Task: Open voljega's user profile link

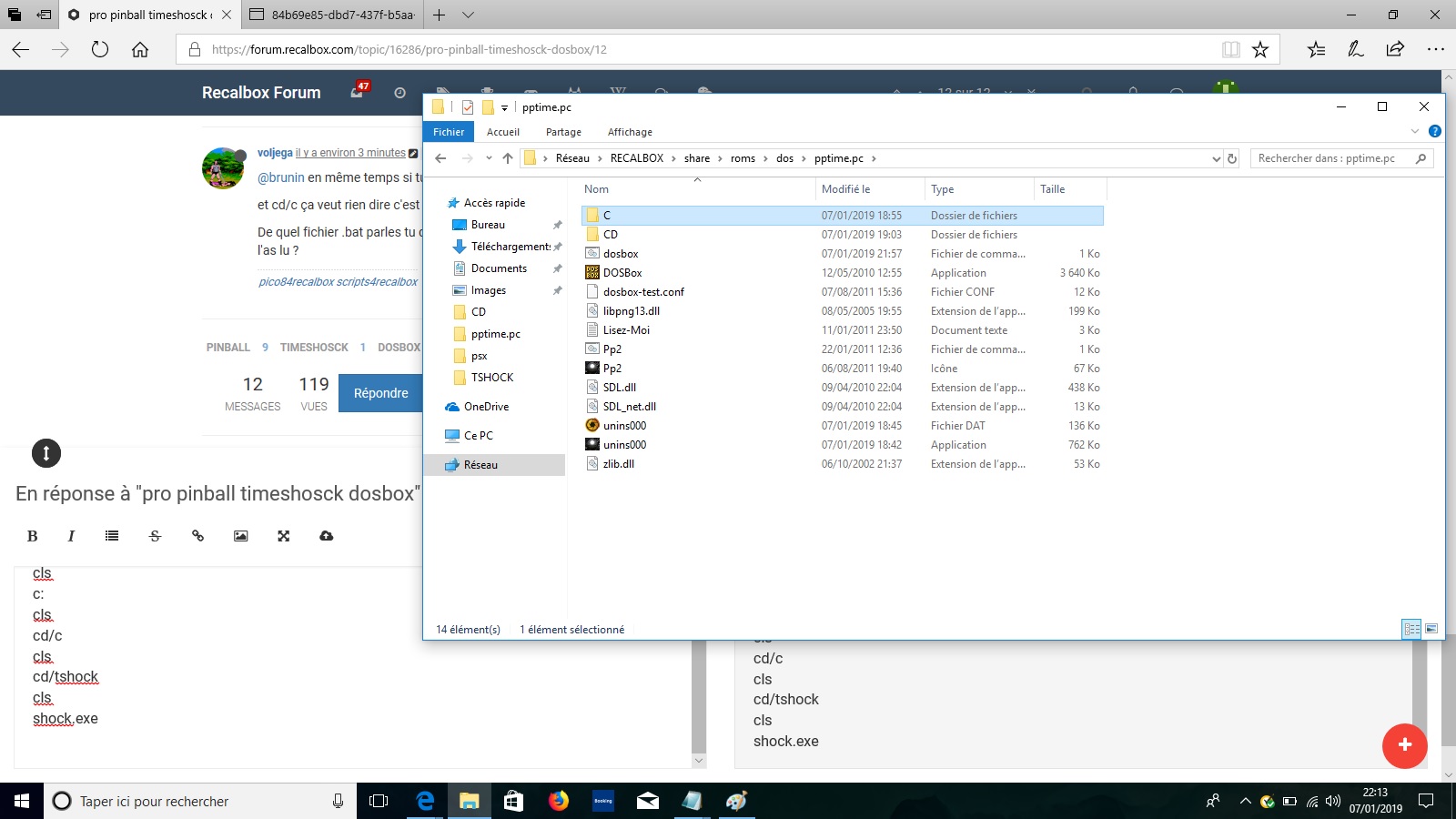Action: click(x=275, y=153)
